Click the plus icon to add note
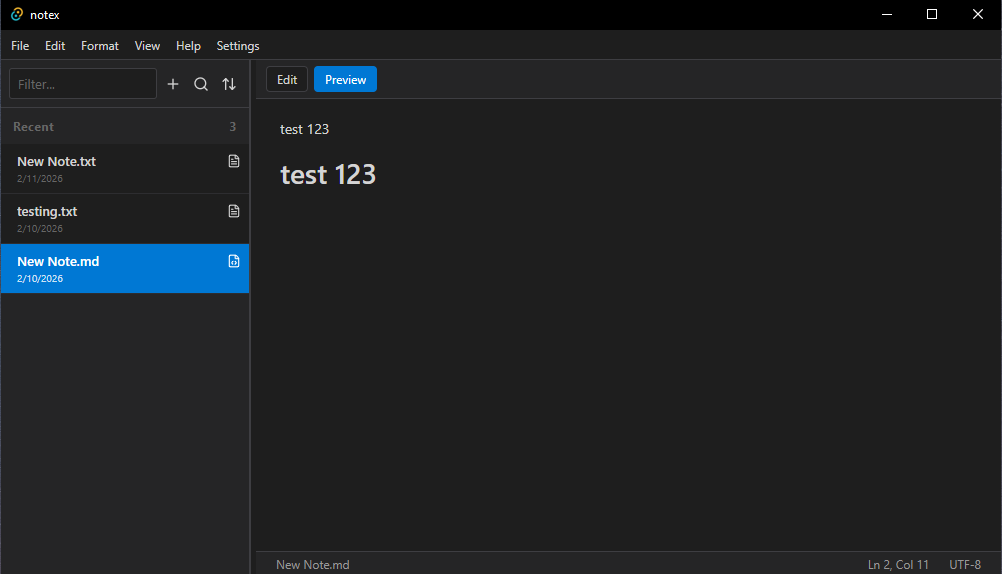Image resolution: width=1002 pixels, height=574 pixels. (173, 85)
